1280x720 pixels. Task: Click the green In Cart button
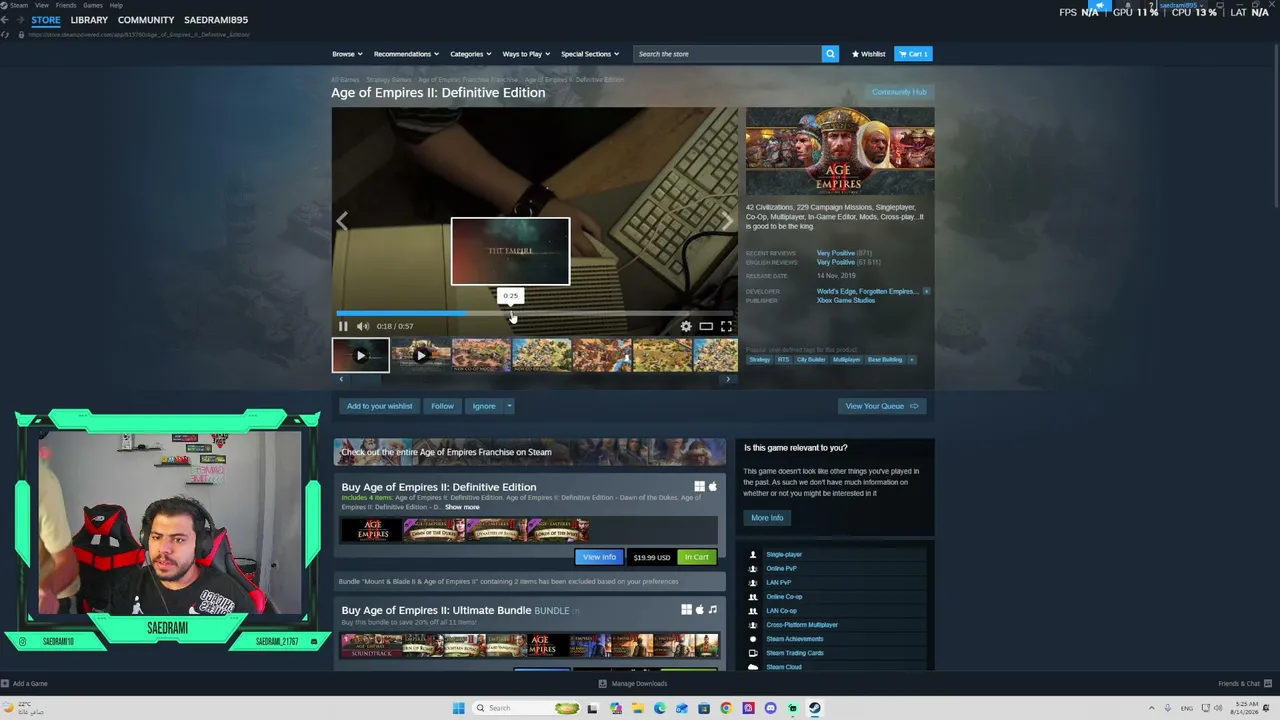point(697,557)
